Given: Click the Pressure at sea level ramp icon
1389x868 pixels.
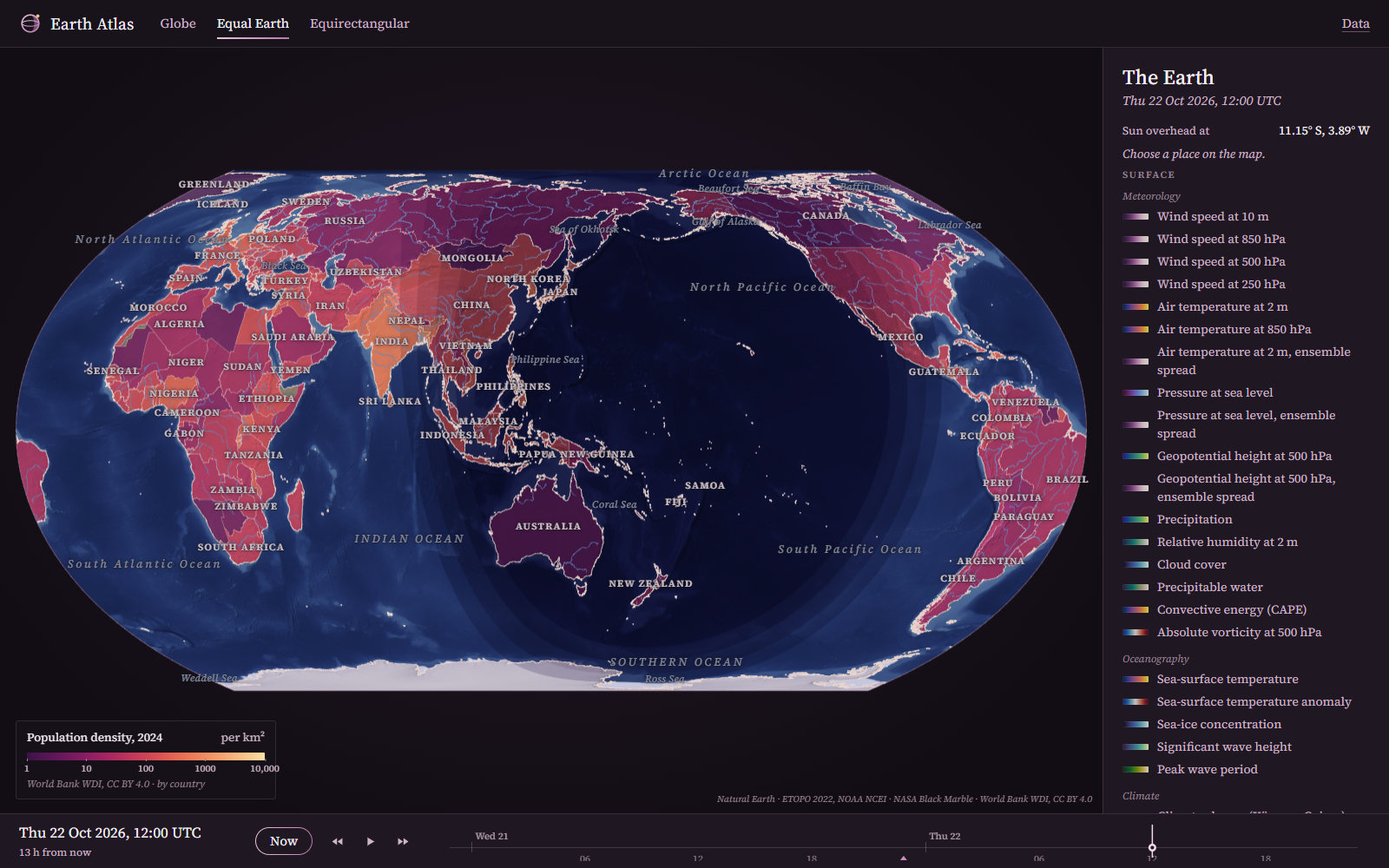Looking at the screenshot, I should pos(1136,393).
